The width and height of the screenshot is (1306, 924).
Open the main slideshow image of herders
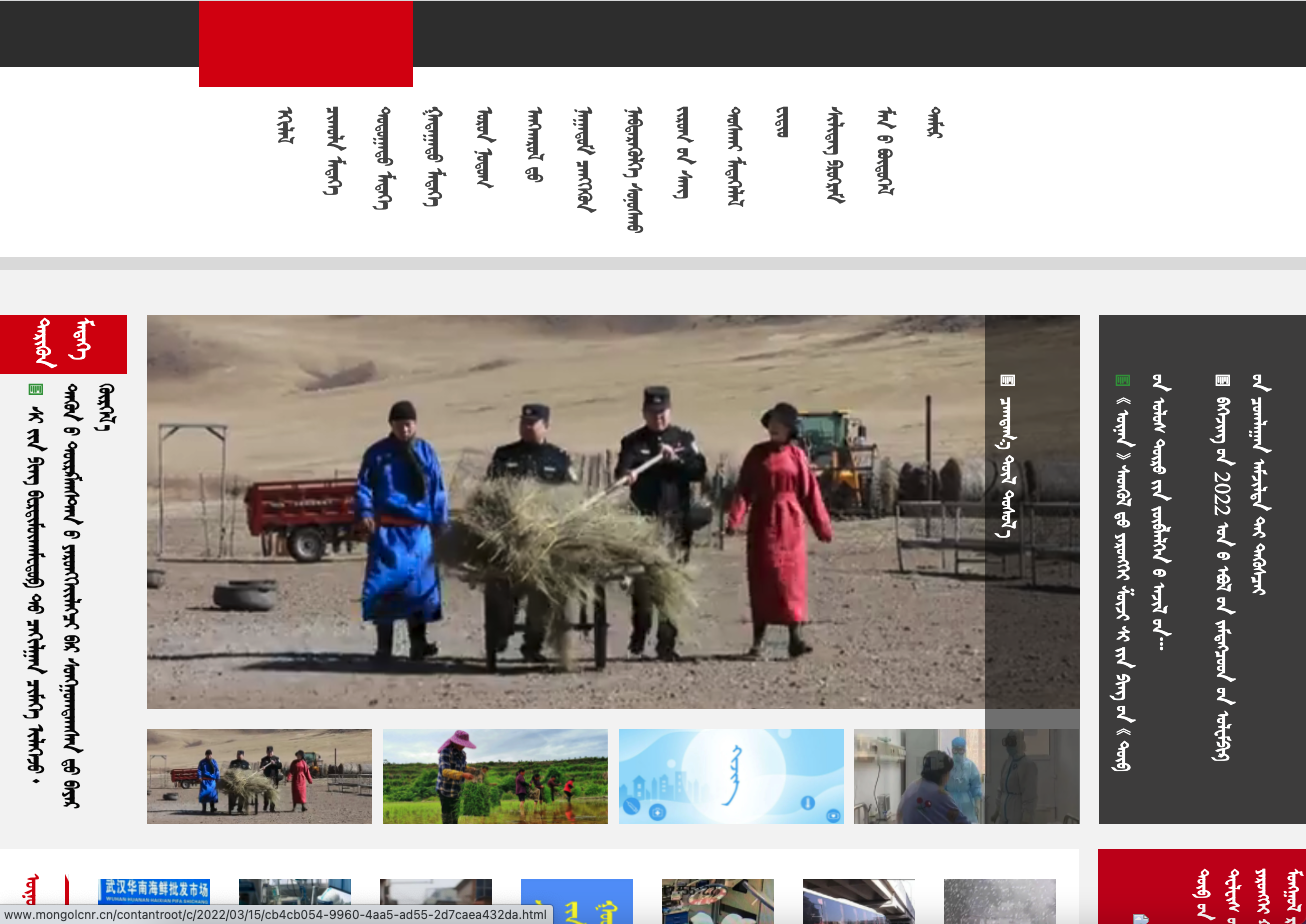565,511
